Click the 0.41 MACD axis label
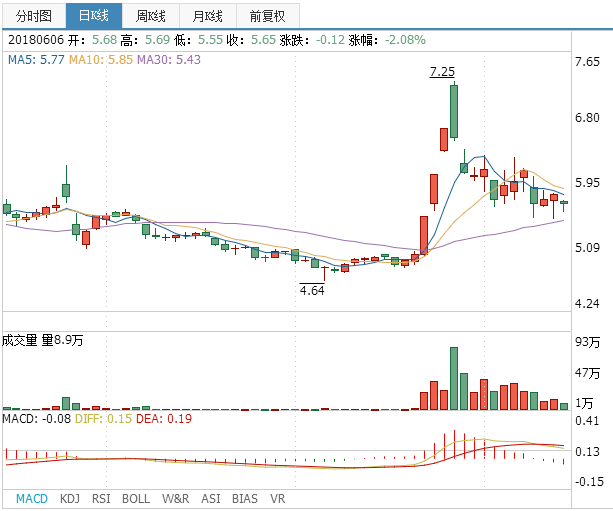The height and width of the screenshot is (511, 613). (587, 421)
